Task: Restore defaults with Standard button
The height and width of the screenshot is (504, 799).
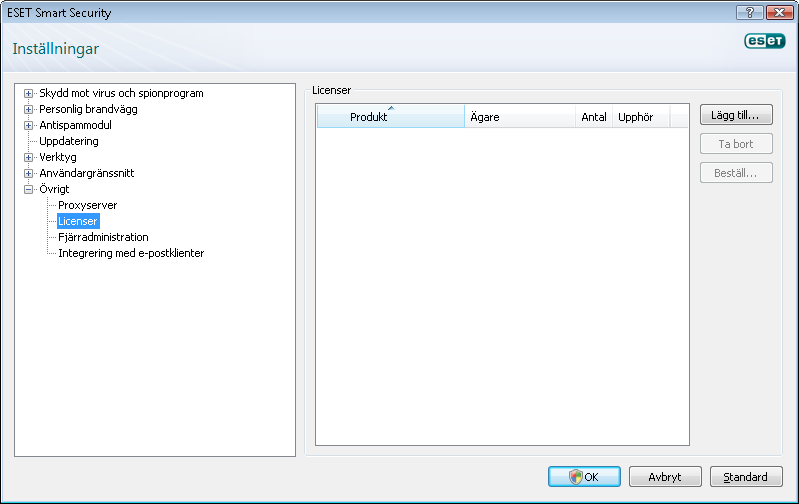Action: click(x=746, y=476)
